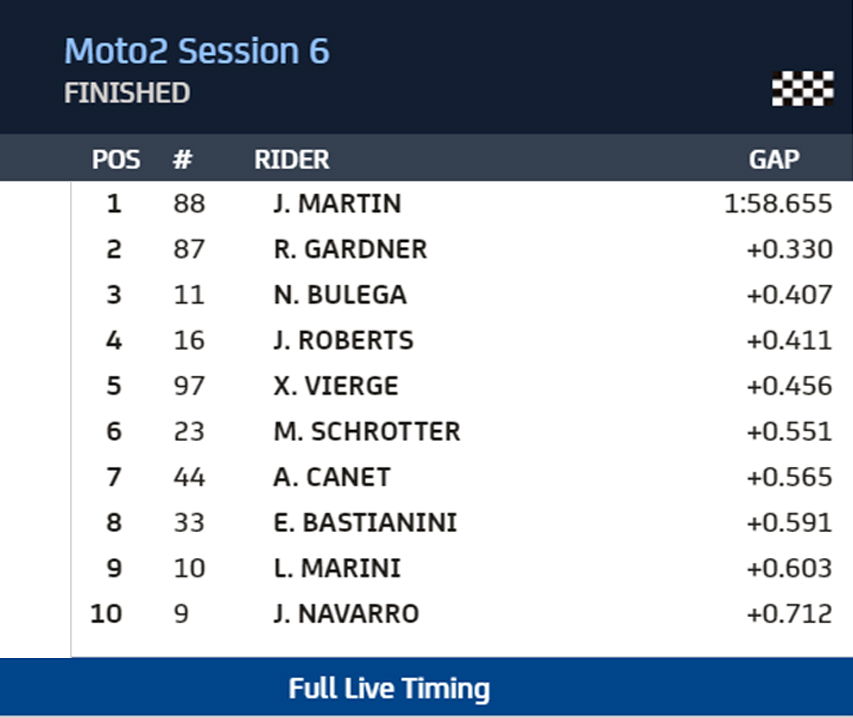The width and height of the screenshot is (853, 718).
Task: Click the checkered flag icon
Action: pos(802,89)
